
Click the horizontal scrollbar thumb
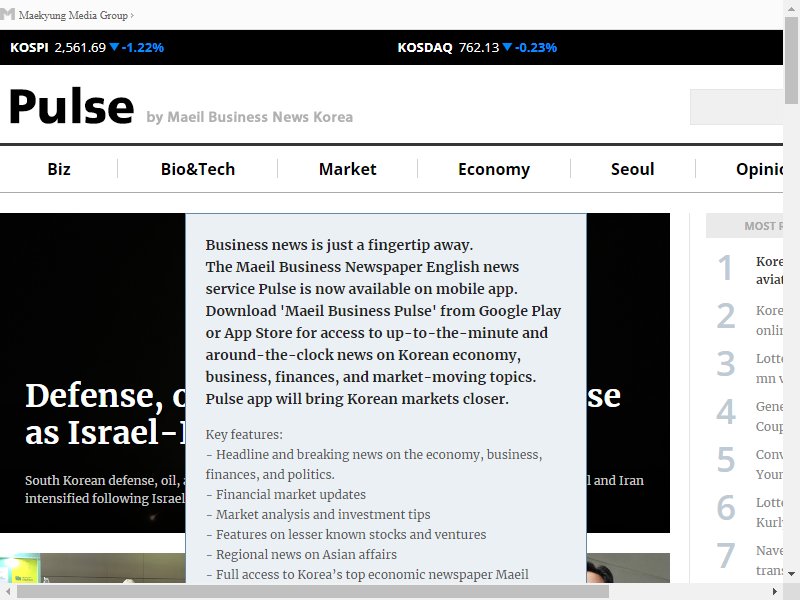click(x=313, y=592)
